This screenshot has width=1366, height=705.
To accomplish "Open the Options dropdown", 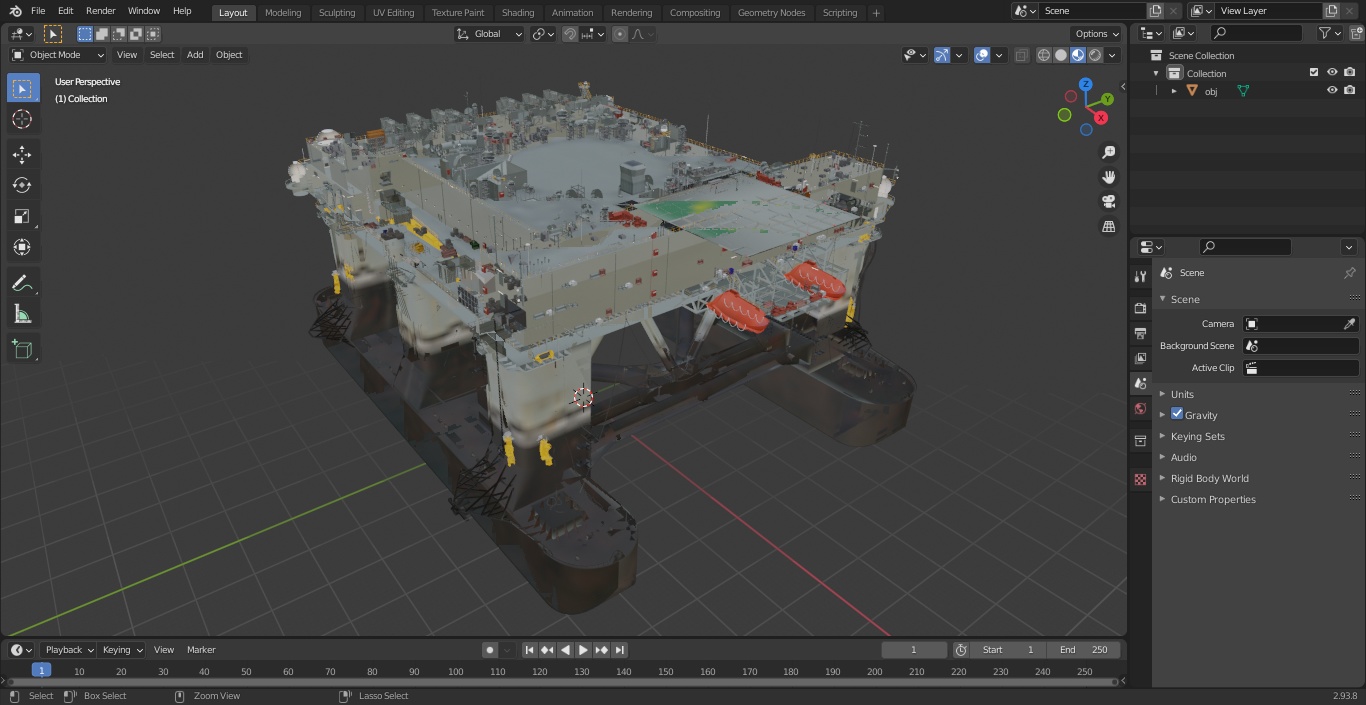I will point(1097,34).
